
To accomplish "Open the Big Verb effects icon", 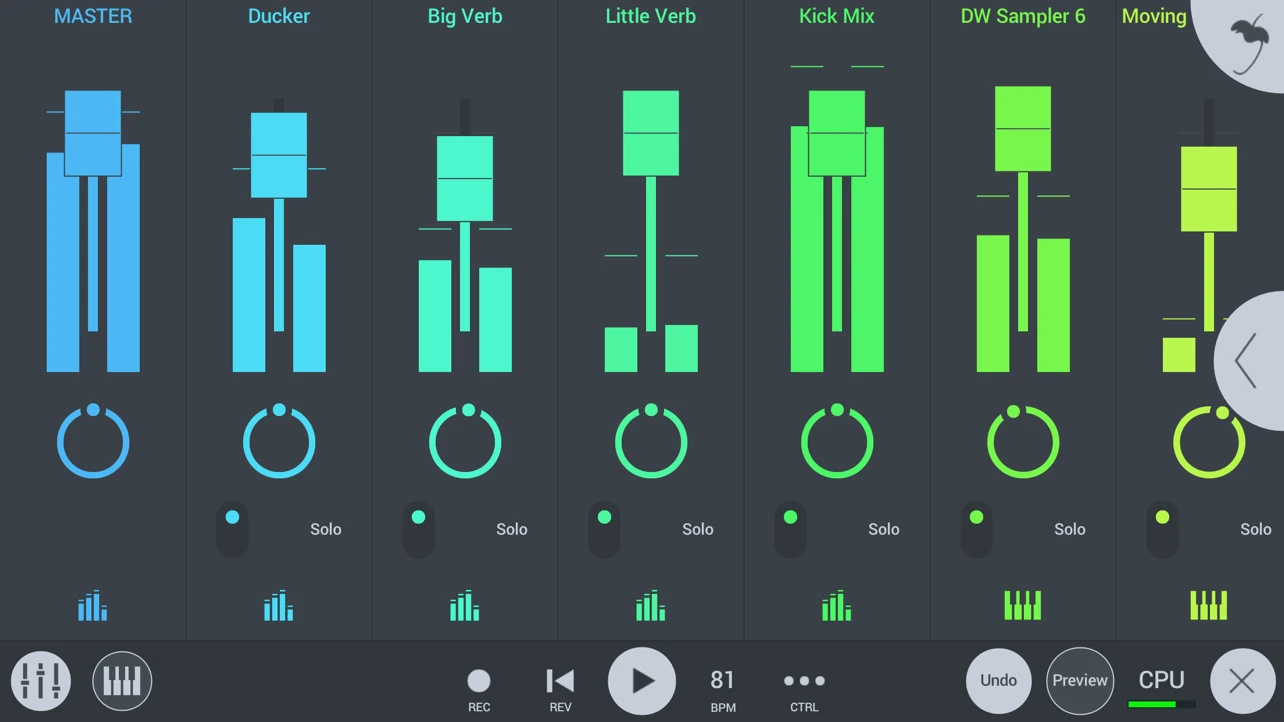I will (x=465, y=606).
